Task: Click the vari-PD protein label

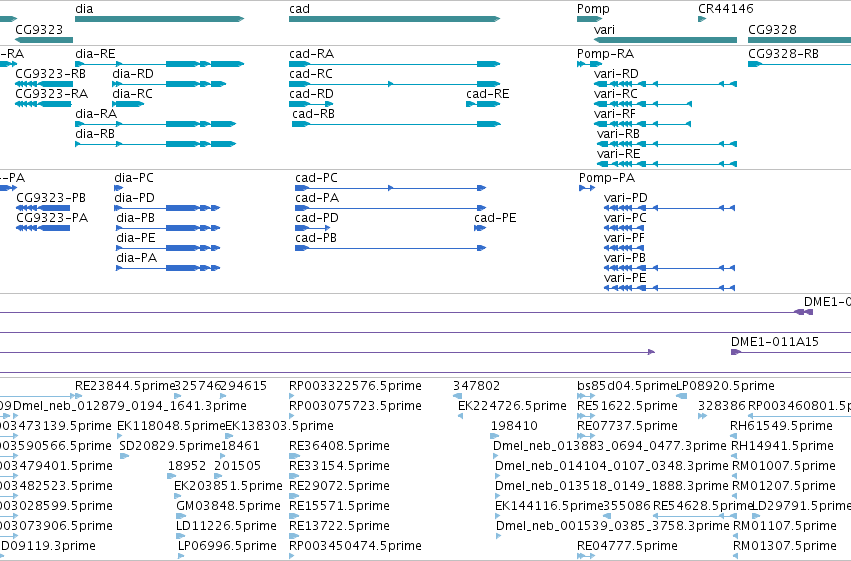Action: [626, 198]
